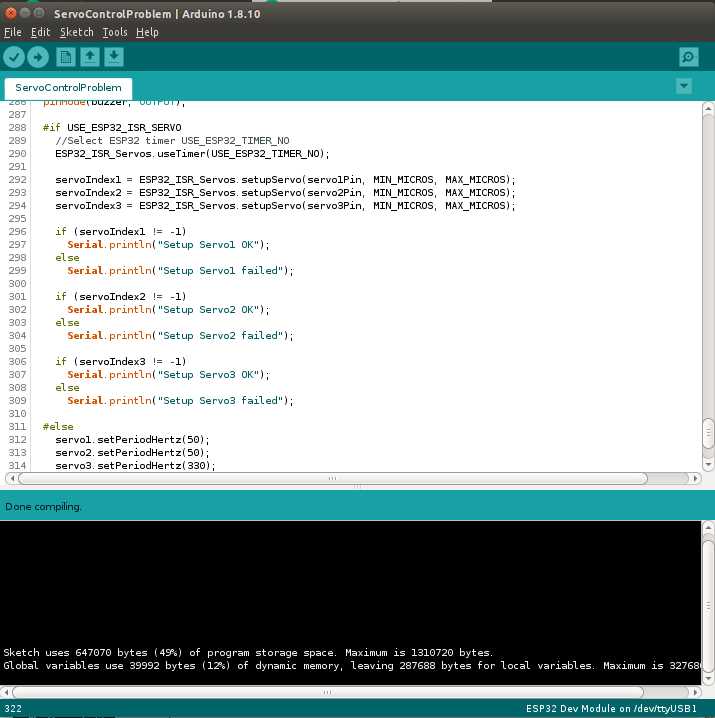Viewport: 715px width, 718px height.
Task: Click the editor horizontal scrollbar thumb
Action: click(x=333, y=479)
